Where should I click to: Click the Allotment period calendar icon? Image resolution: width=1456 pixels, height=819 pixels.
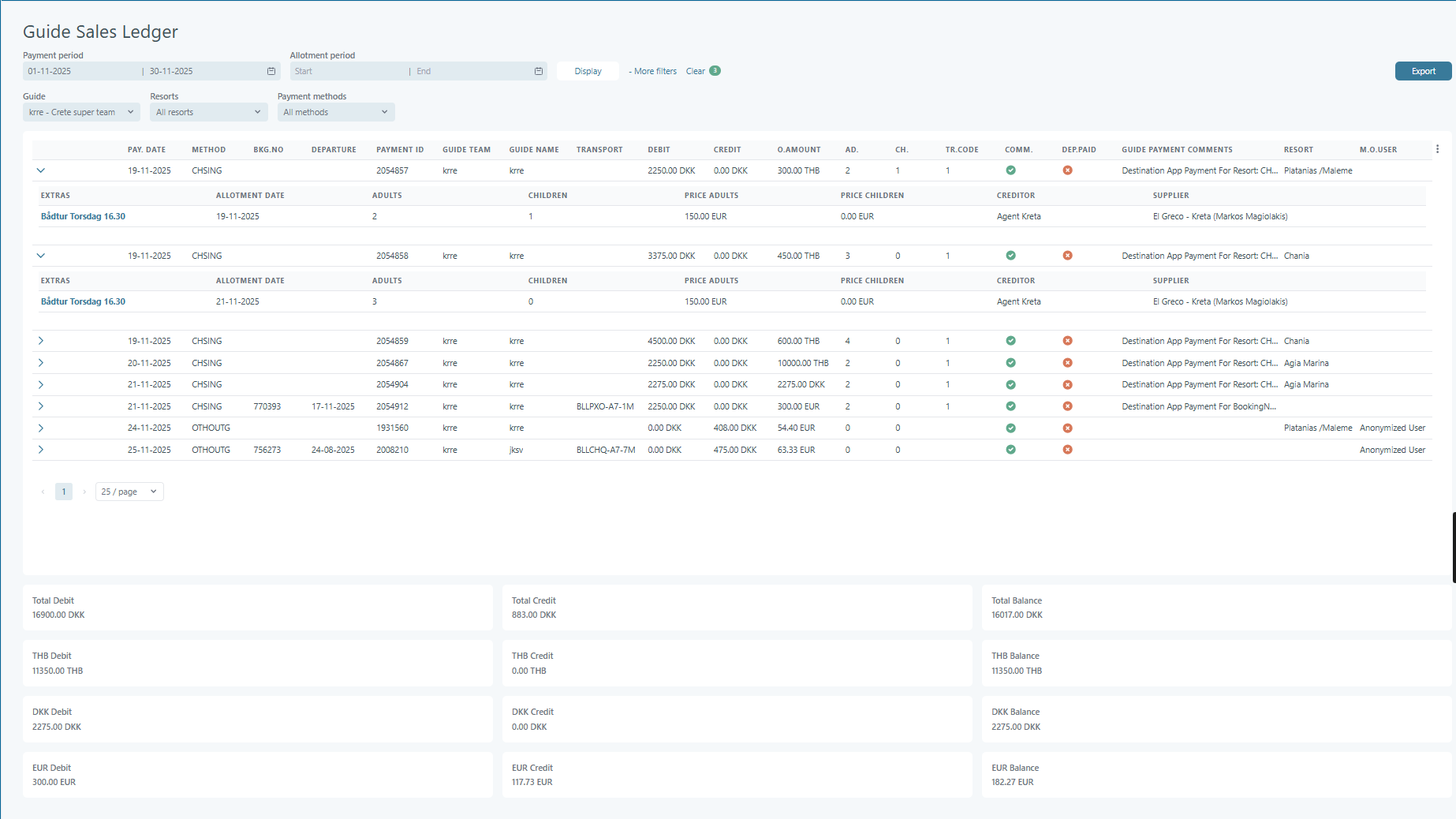click(x=539, y=71)
